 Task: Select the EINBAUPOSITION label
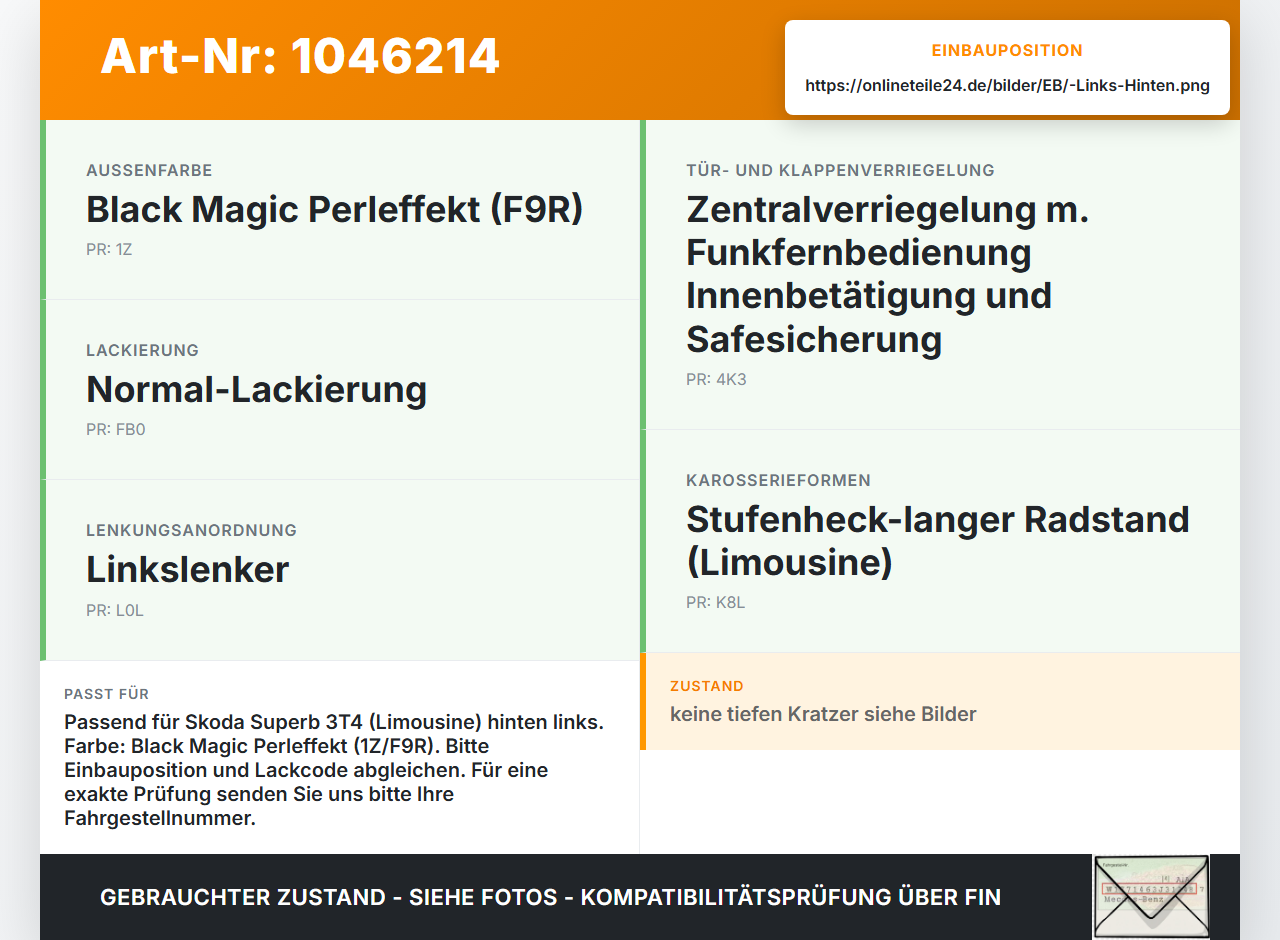point(1007,50)
